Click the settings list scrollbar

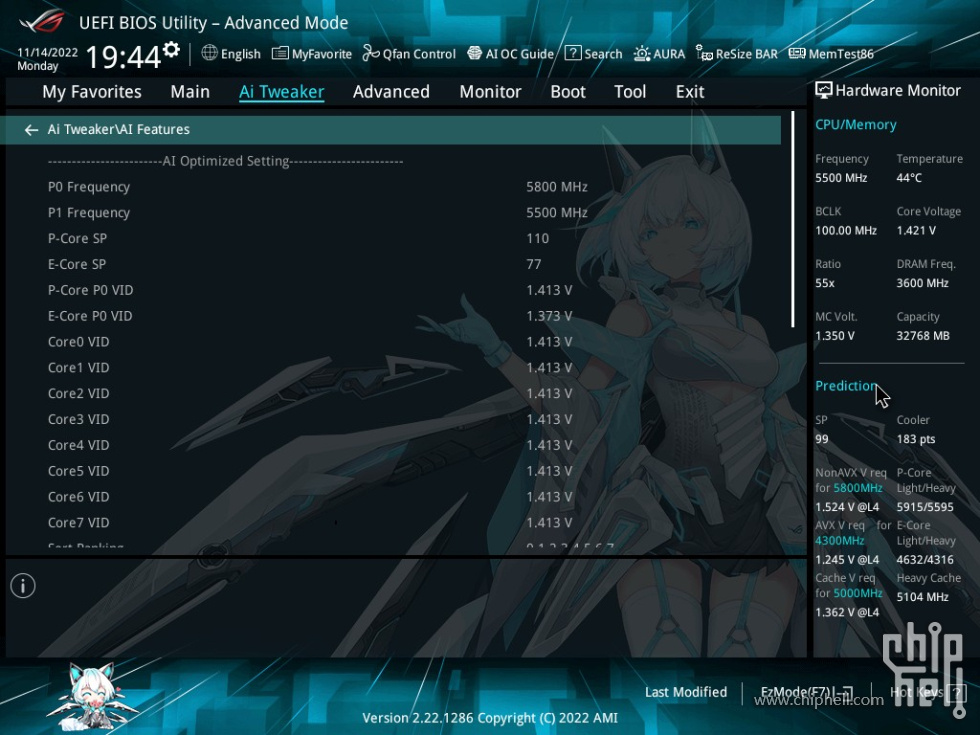click(792, 219)
